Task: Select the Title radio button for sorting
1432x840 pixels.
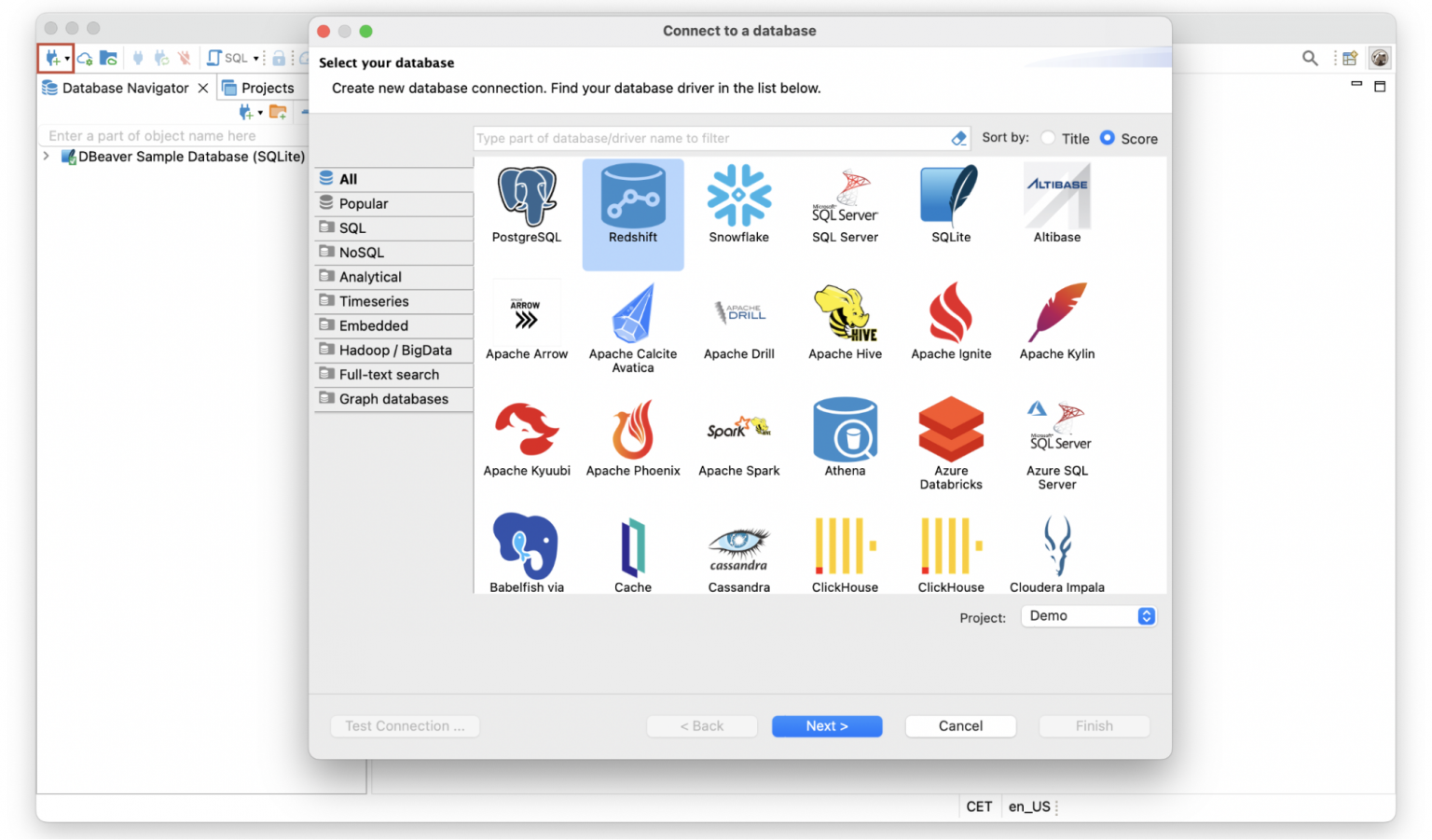Action: tap(1048, 138)
